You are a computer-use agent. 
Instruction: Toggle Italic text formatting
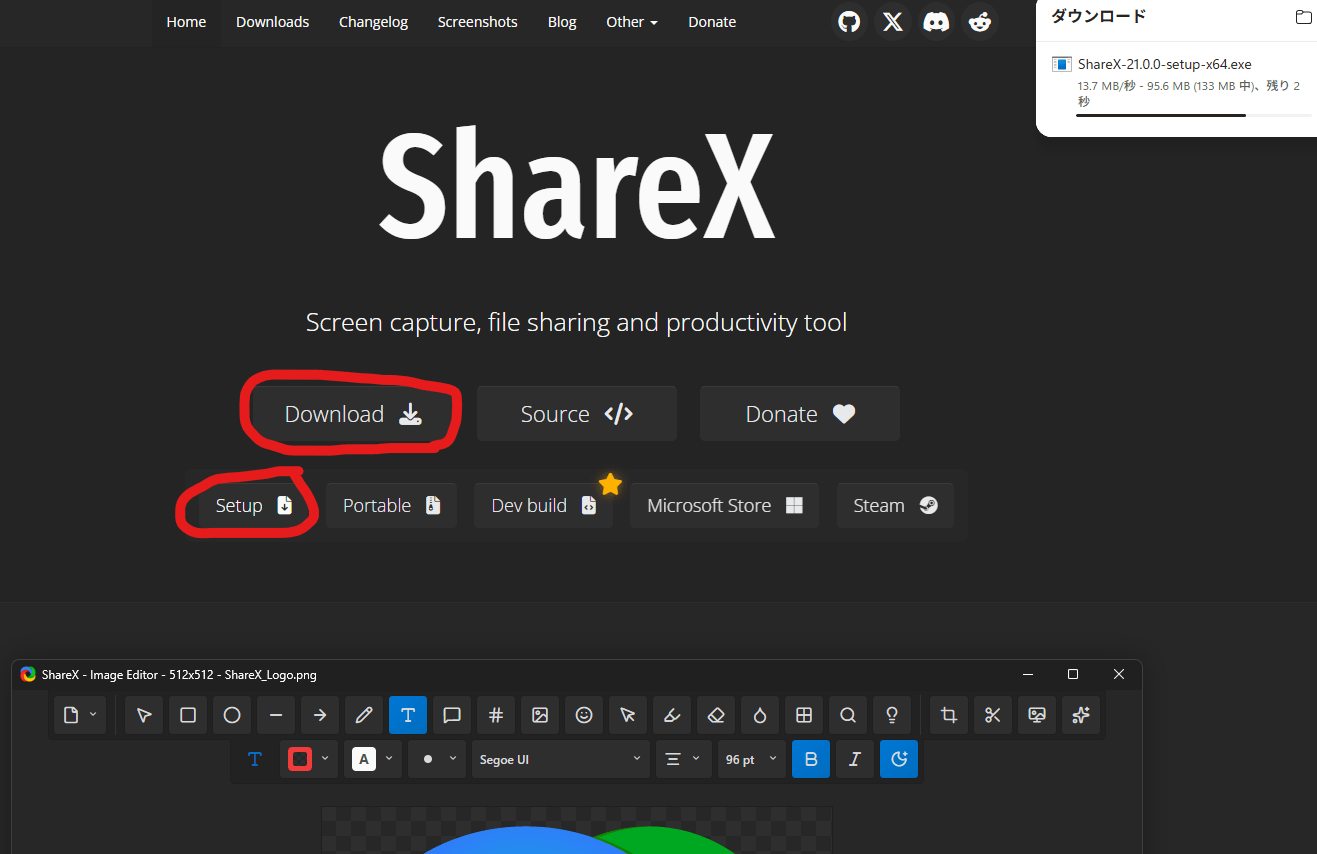[x=855, y=760]
